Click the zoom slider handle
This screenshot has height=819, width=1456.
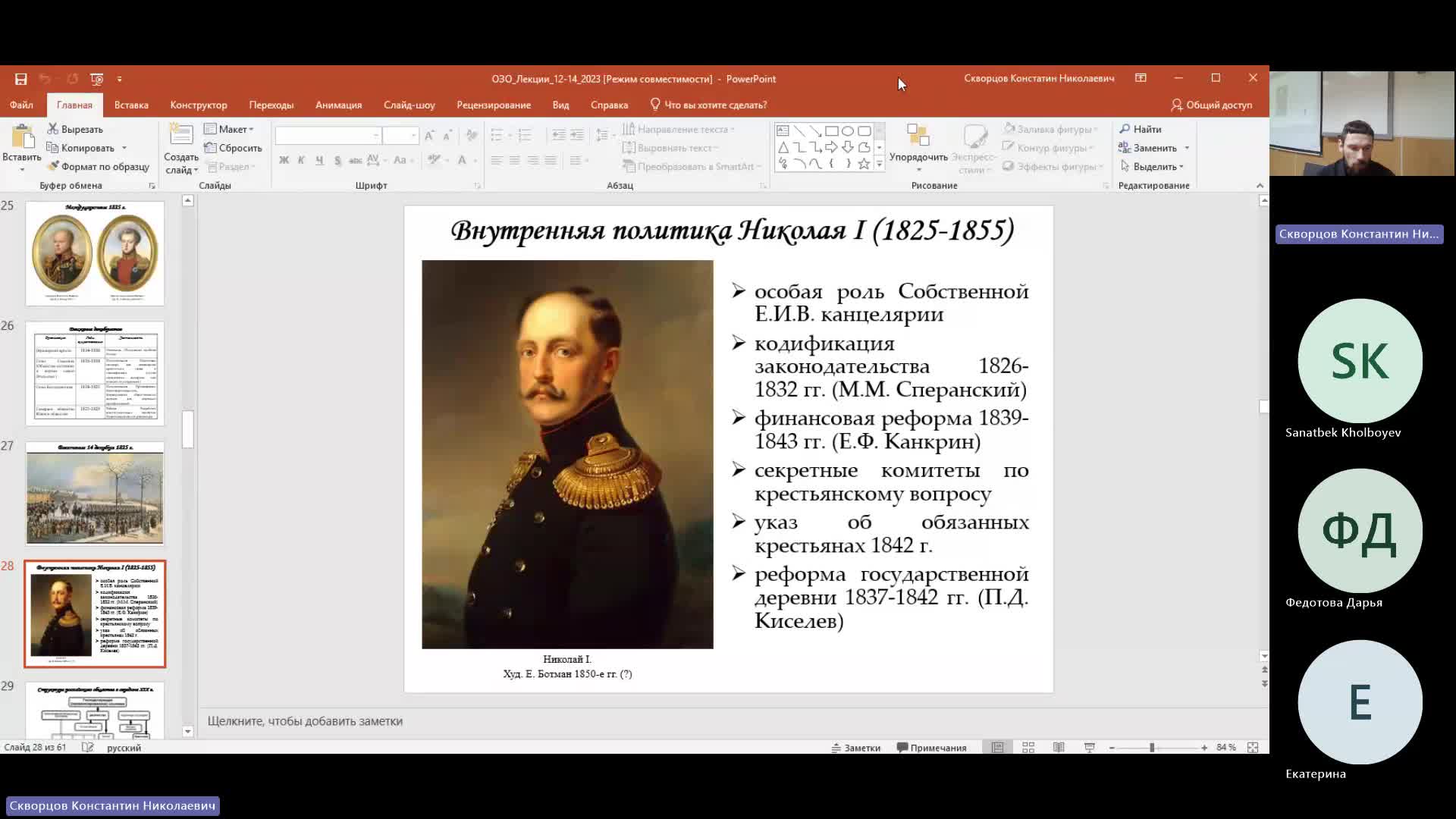(1152, 748)
